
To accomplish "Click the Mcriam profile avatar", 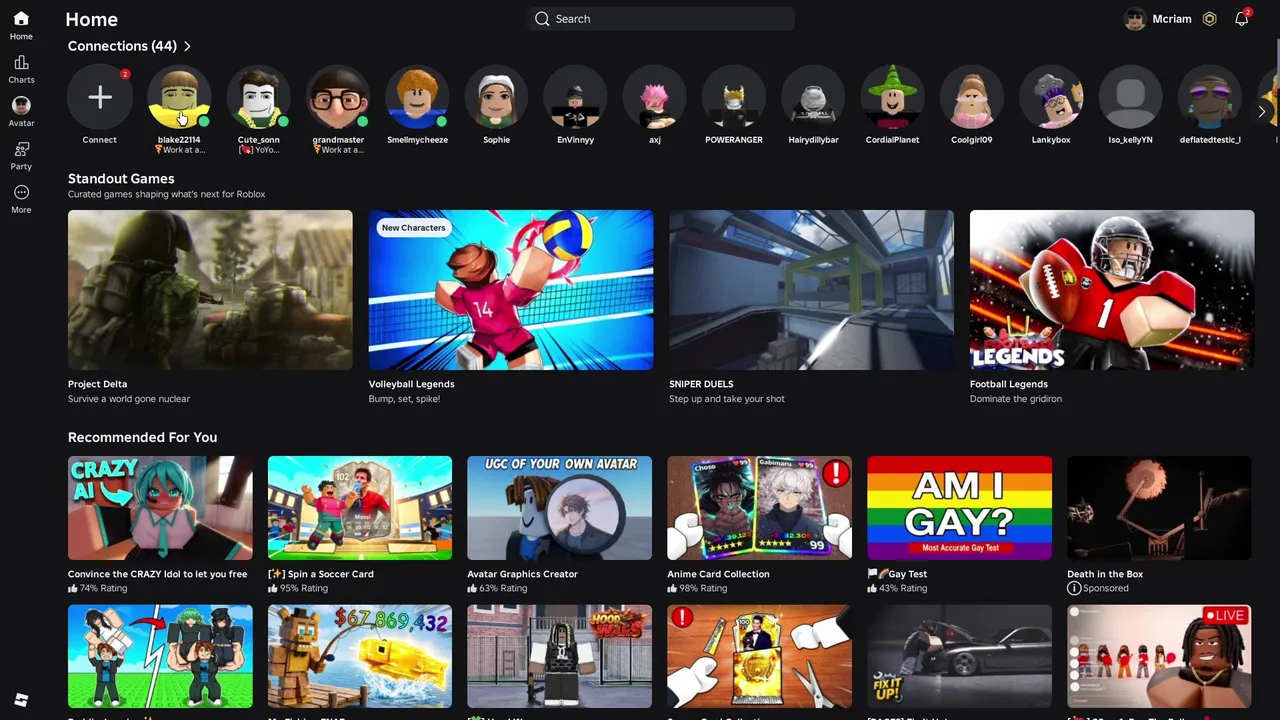I will (x=1135, y=19).
